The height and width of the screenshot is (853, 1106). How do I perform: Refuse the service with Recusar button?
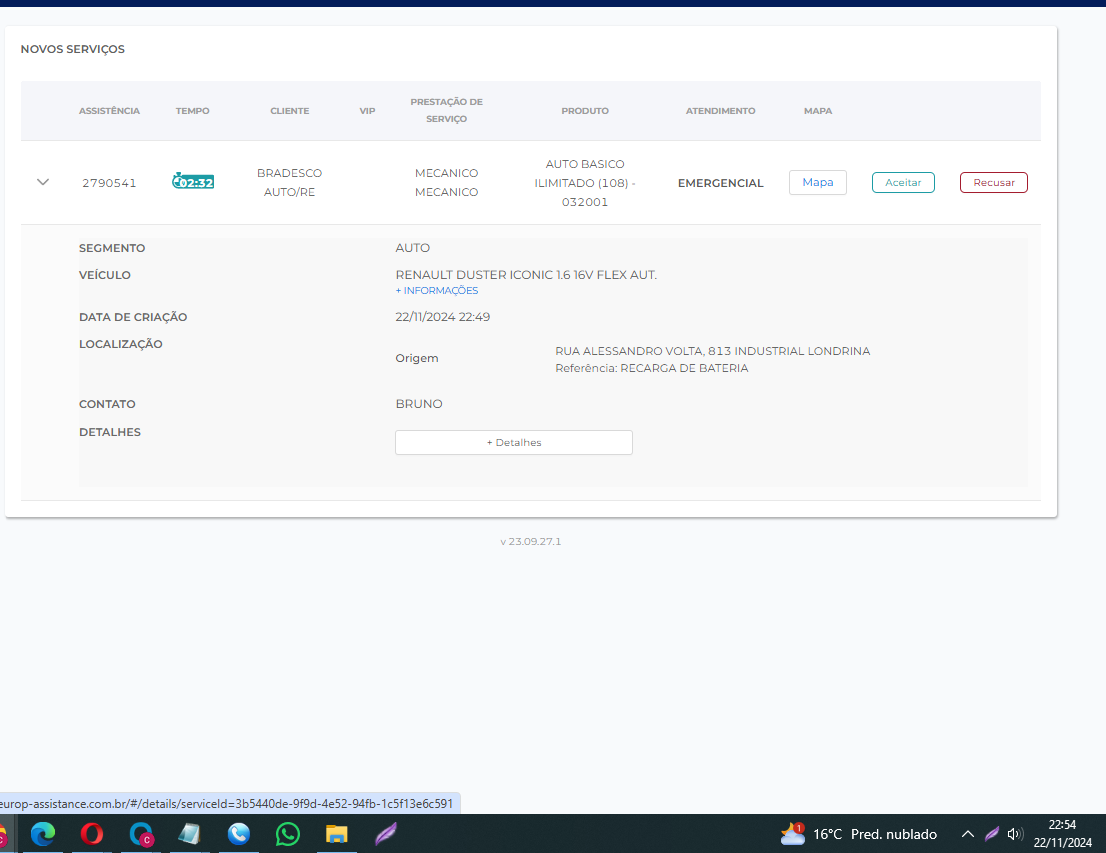(993, 183)
